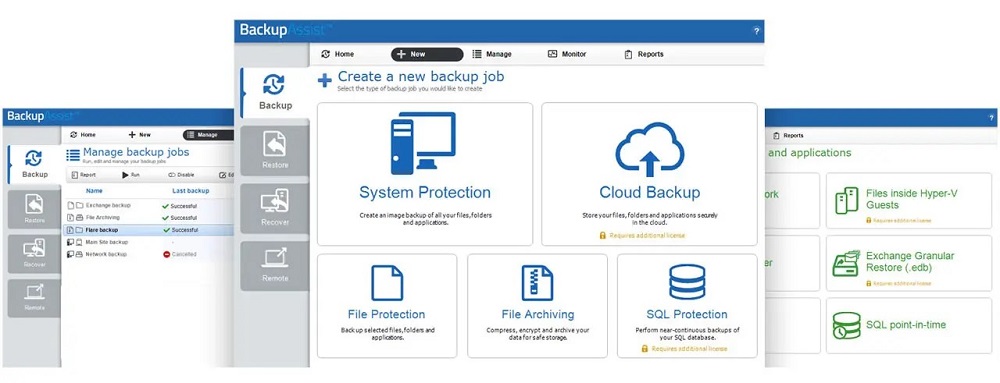Image resolution: width=1000 pixels, height=383 pixels.
Task: Click the System Protection title text
Action: tap(425, 192)
